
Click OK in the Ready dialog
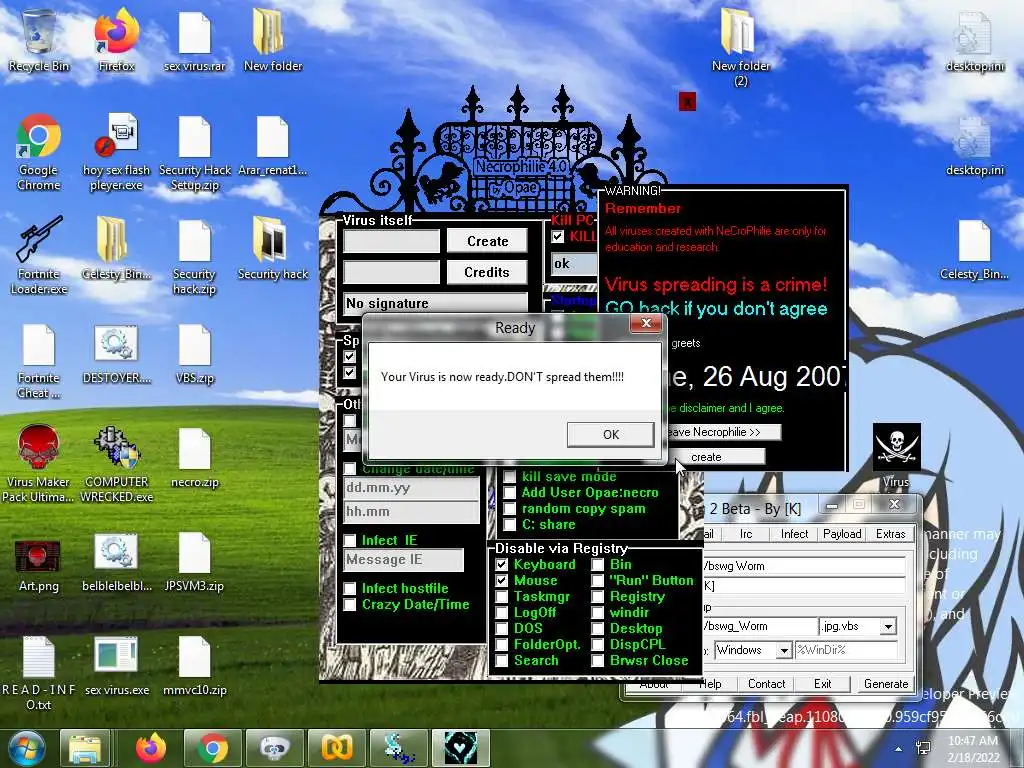tap(611, 435)
